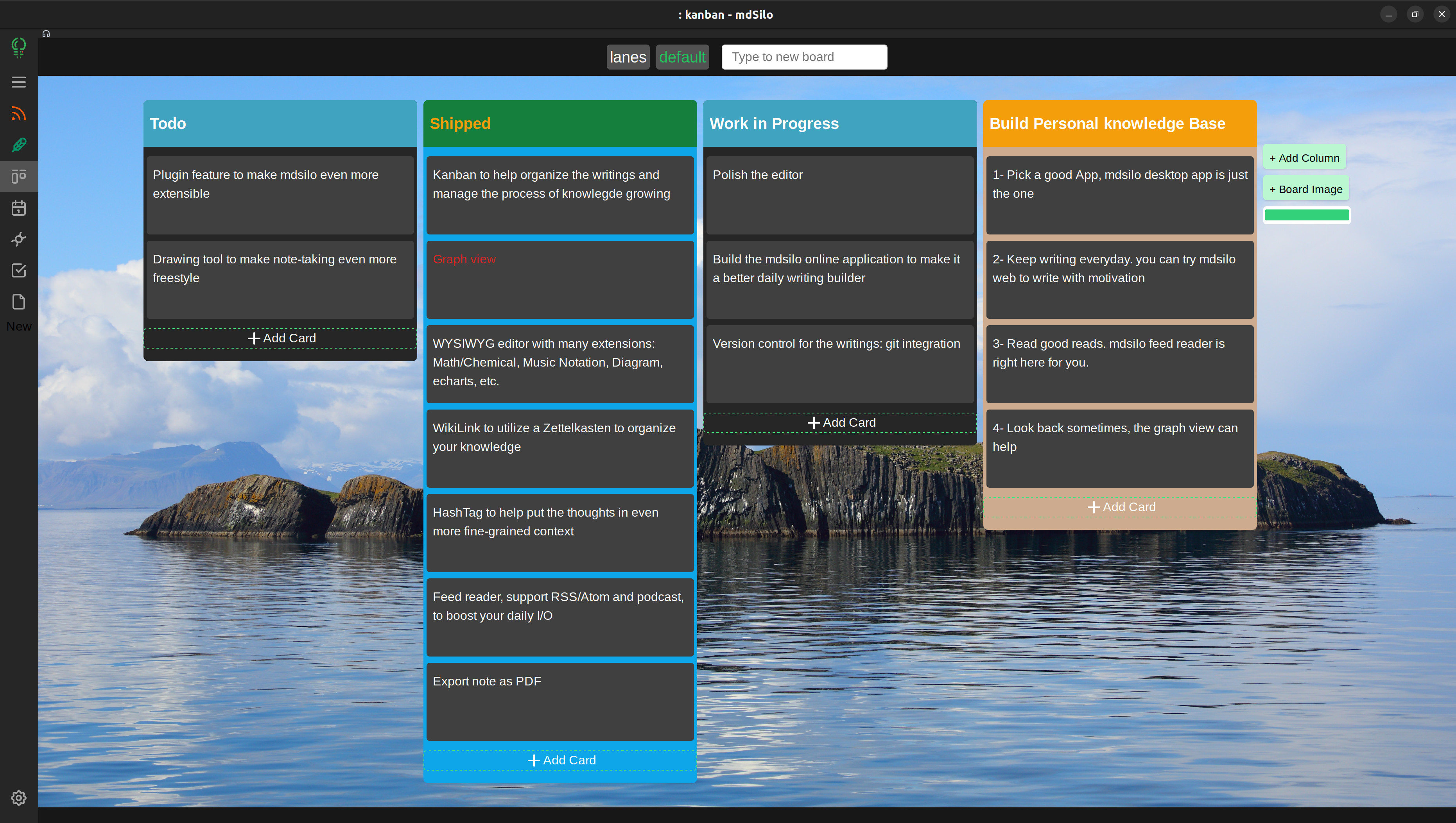Viewport: 1456px width, 823px height.
Task: Select the kanban board sidebar icon
Action: tap(19, 176)
